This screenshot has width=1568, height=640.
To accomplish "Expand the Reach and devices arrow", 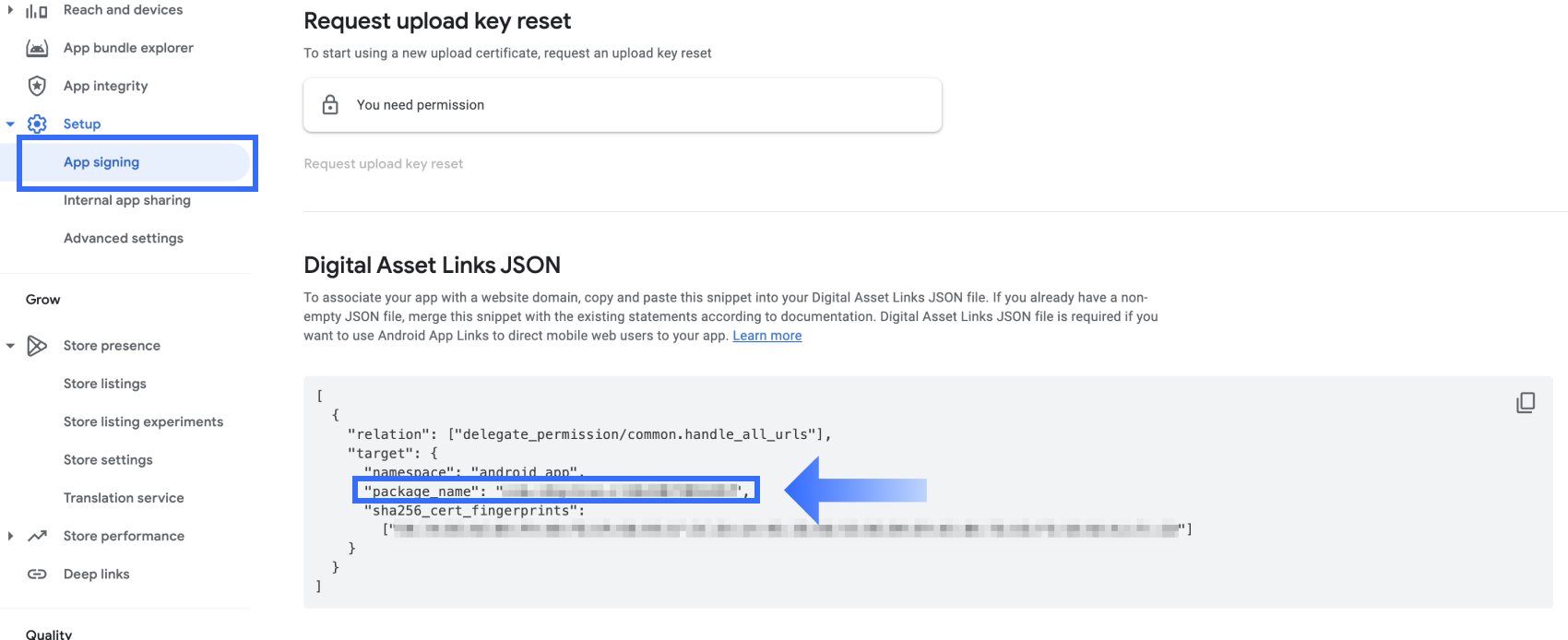I will [x=10, y=10].
